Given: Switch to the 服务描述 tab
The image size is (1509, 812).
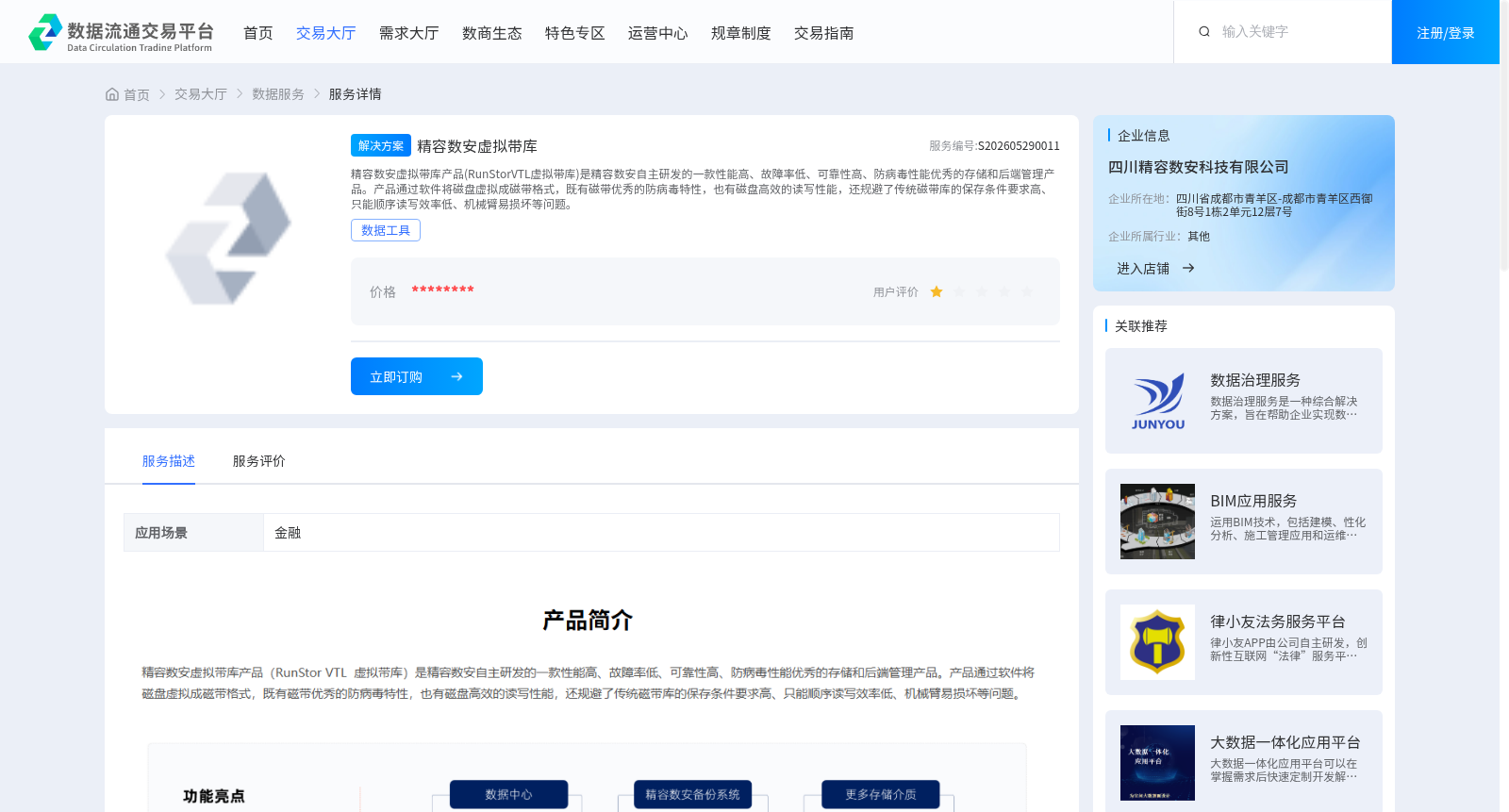Looking at the screenshot, I should coord(169,461).
